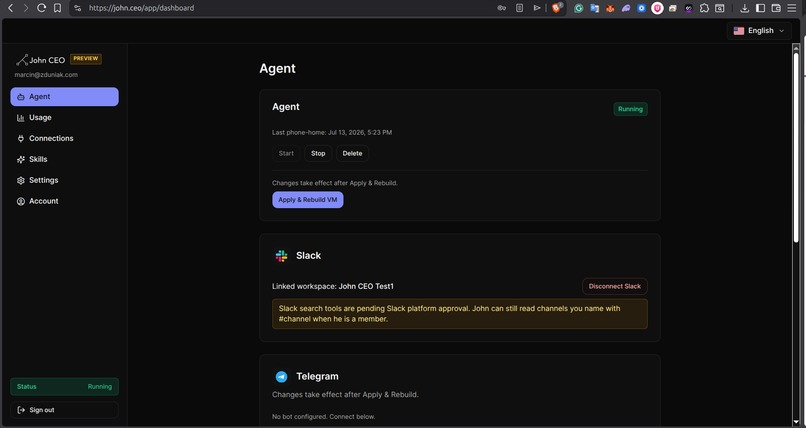The image size is (806, 428).
Task: Click Disconnect Slack button
Action: tap(615, 286)
